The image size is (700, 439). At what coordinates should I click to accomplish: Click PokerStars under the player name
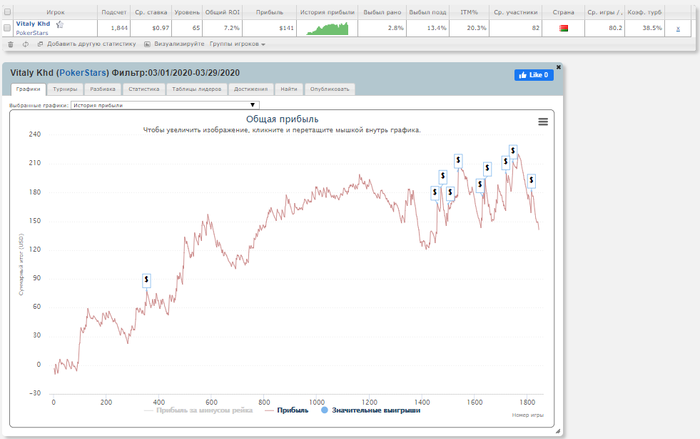click(x=32, y=33)
